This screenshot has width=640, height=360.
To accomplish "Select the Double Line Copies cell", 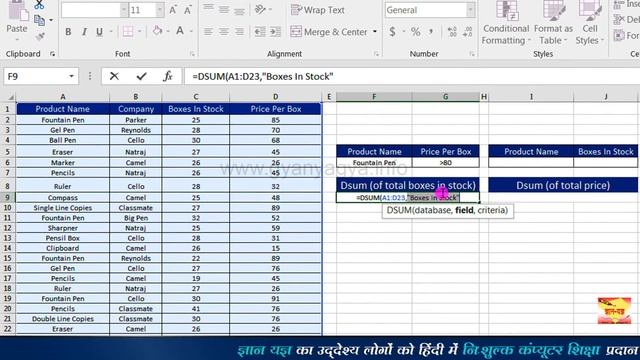I will 62,319.
